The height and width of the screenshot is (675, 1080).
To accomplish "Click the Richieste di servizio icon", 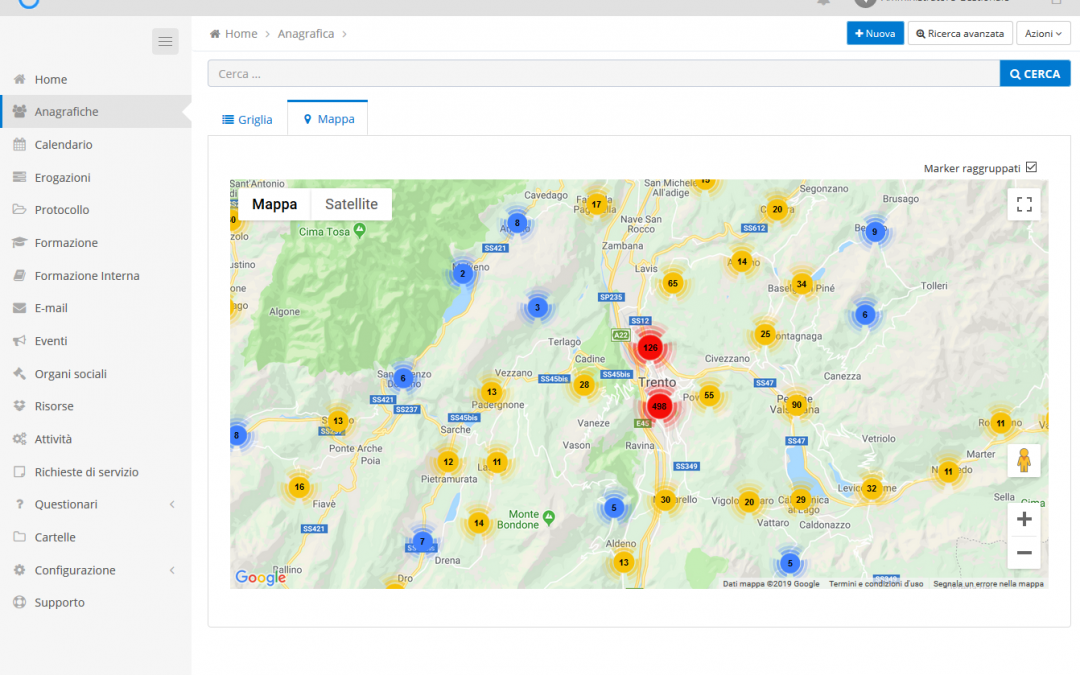I will (x=19, y=472).
